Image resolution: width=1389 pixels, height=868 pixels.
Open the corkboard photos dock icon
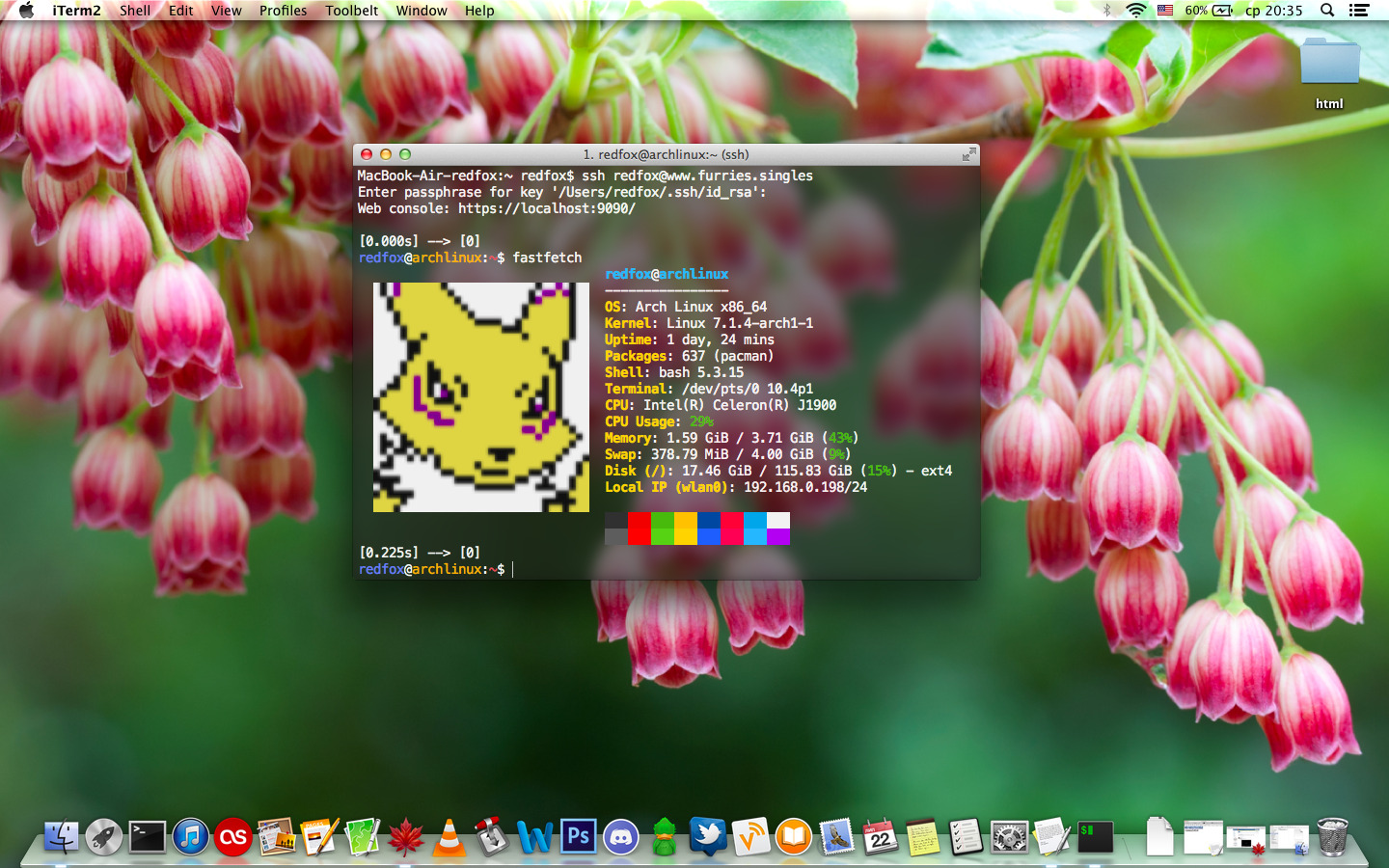(277, 836)
